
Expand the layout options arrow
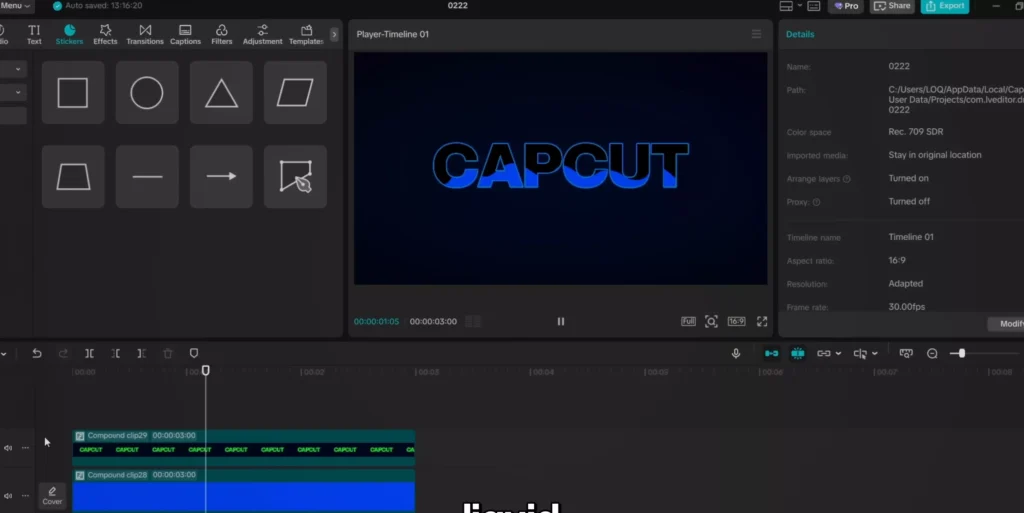pyautogui.click(x=799, y=6)
